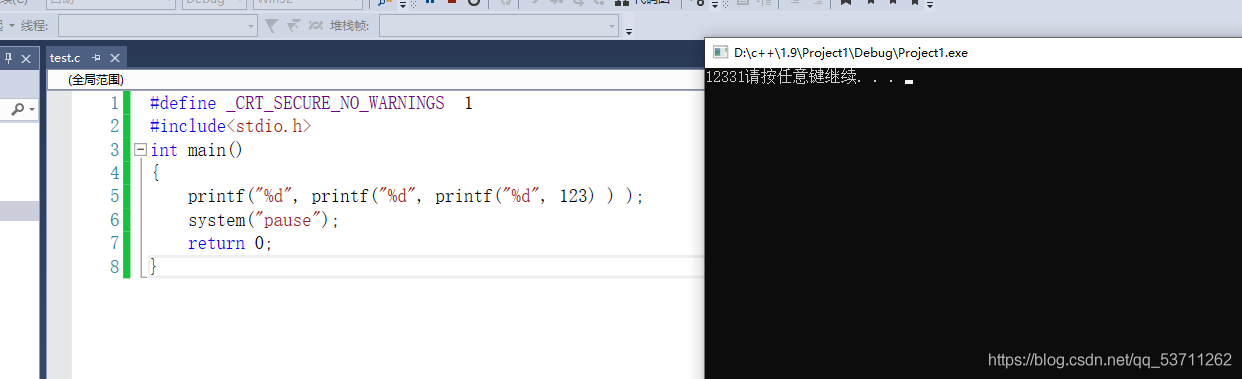Click line number 1 in the gutter

click(x=114, y=103)
